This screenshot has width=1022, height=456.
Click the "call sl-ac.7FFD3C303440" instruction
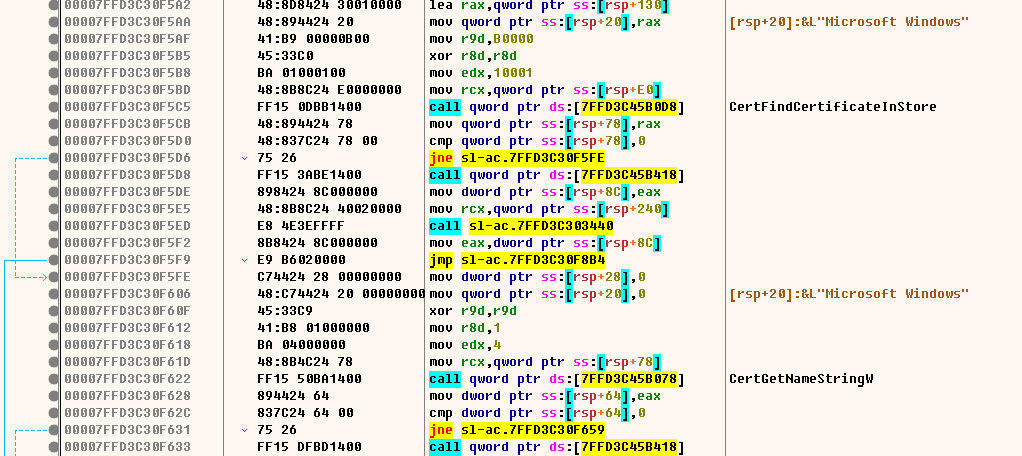pos(521,225)
